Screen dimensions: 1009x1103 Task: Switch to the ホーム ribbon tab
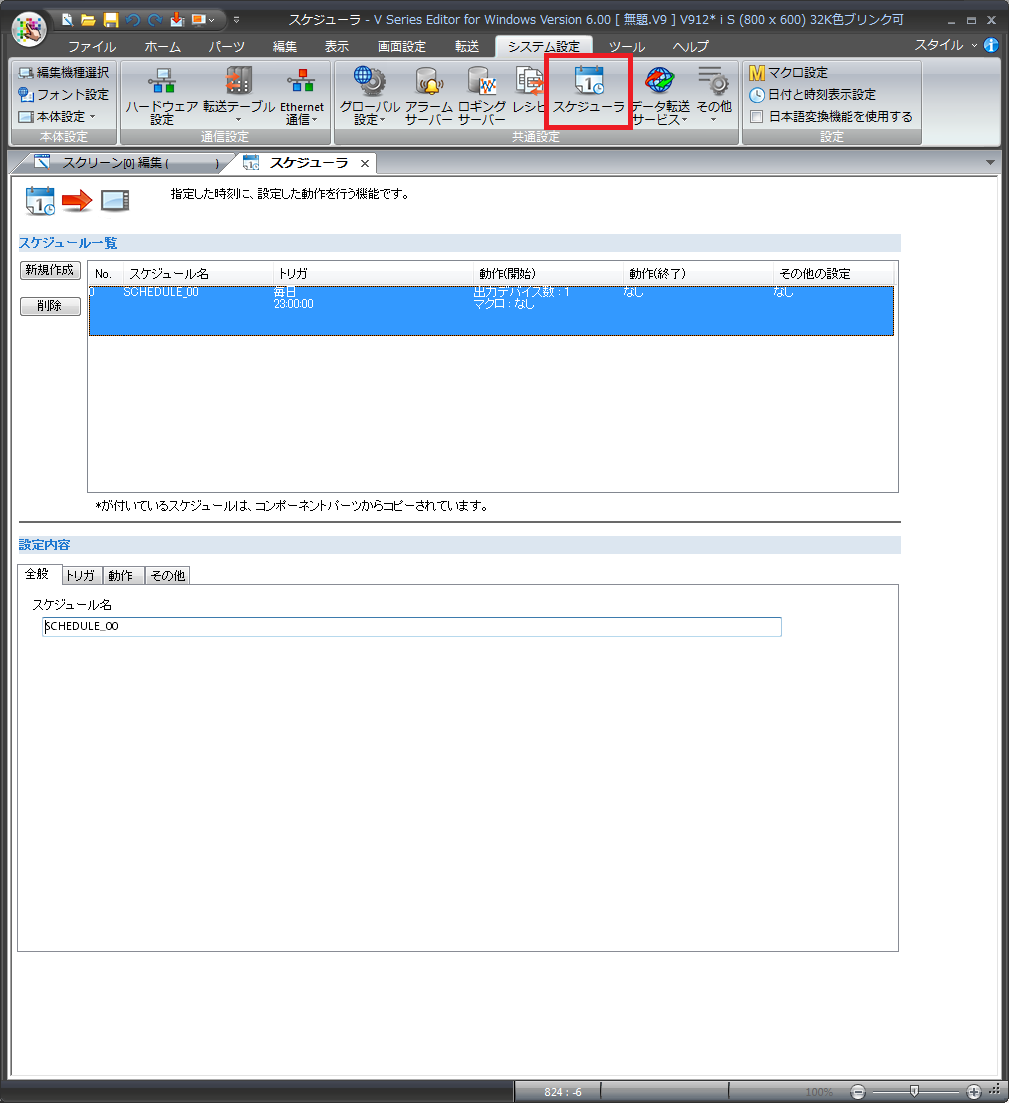(162, 47)
